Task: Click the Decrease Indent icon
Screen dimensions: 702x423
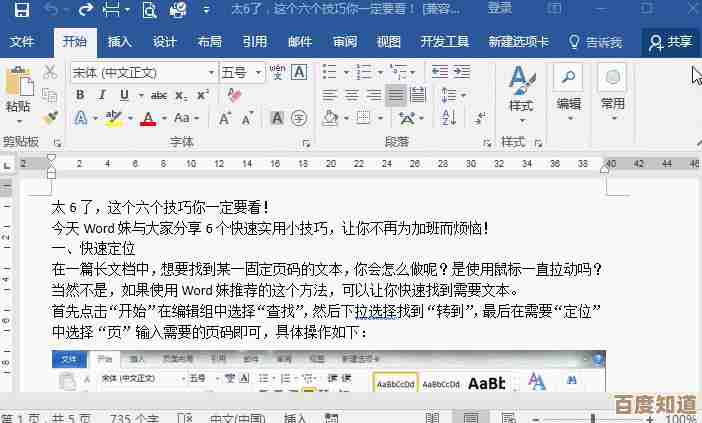Action: (439, 71)
